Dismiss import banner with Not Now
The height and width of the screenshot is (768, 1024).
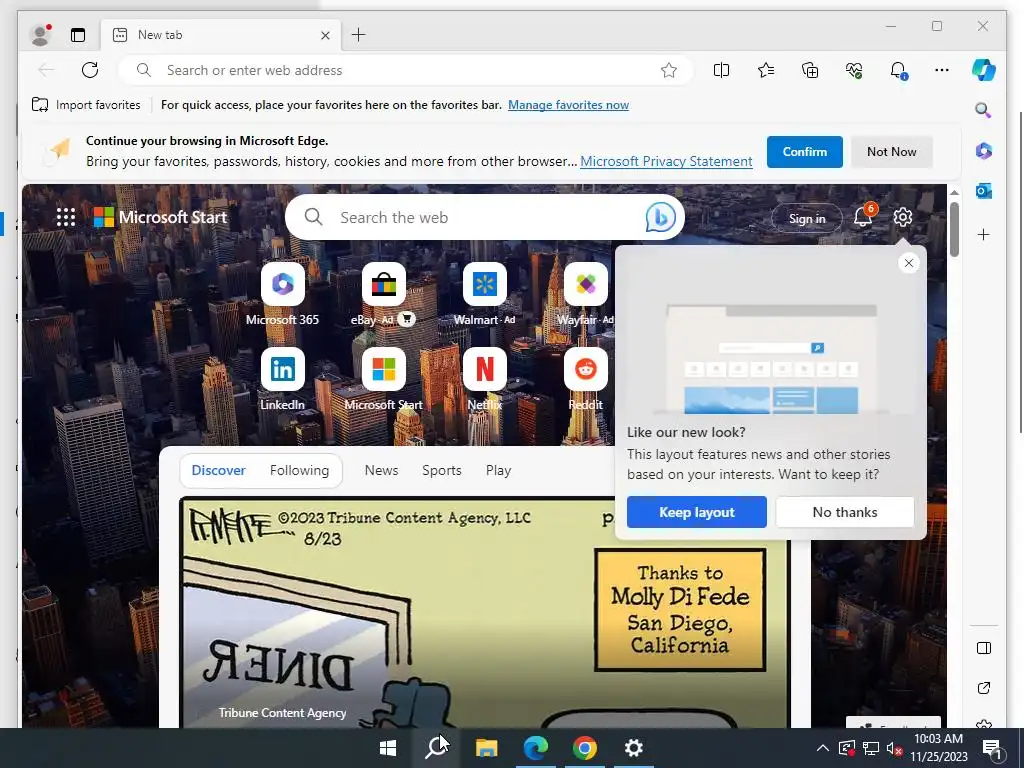[891, 152]
